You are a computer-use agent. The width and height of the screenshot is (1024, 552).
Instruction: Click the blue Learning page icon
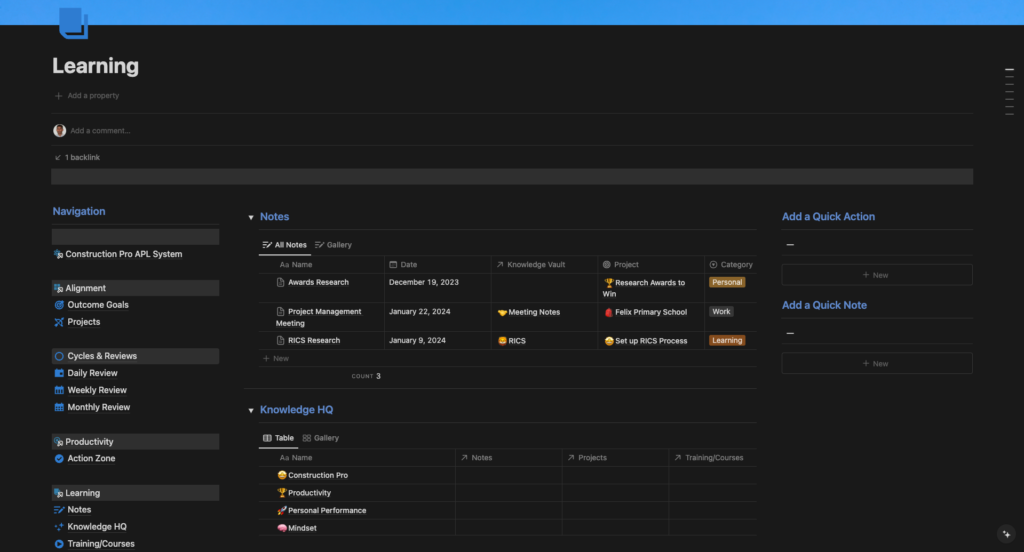point(73,23)
